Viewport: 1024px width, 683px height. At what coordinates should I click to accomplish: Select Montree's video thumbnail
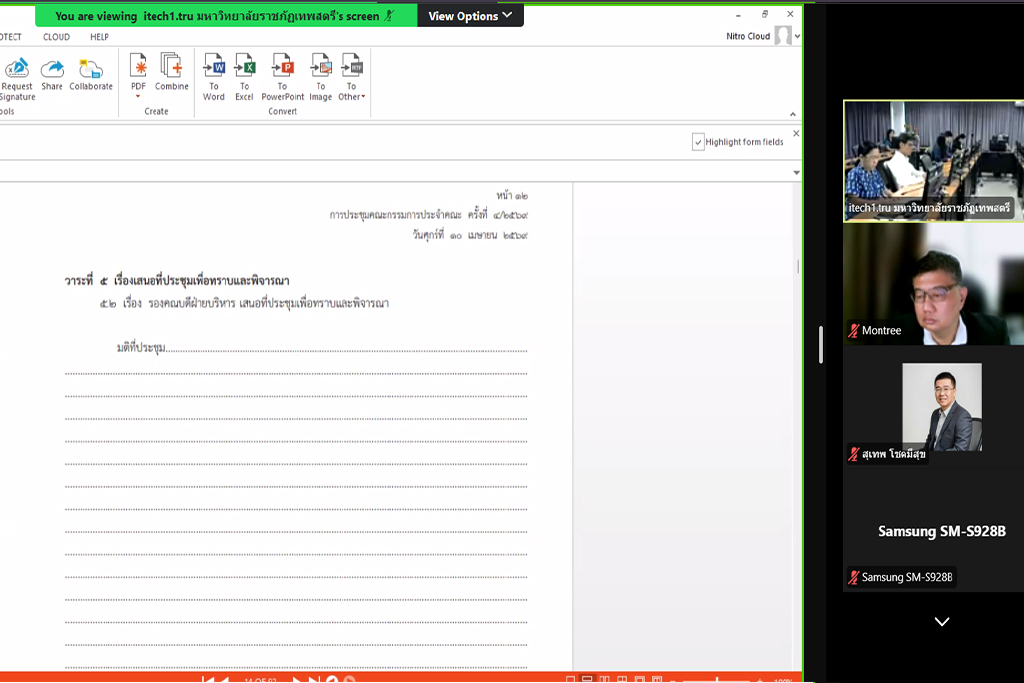click(933, 284)
